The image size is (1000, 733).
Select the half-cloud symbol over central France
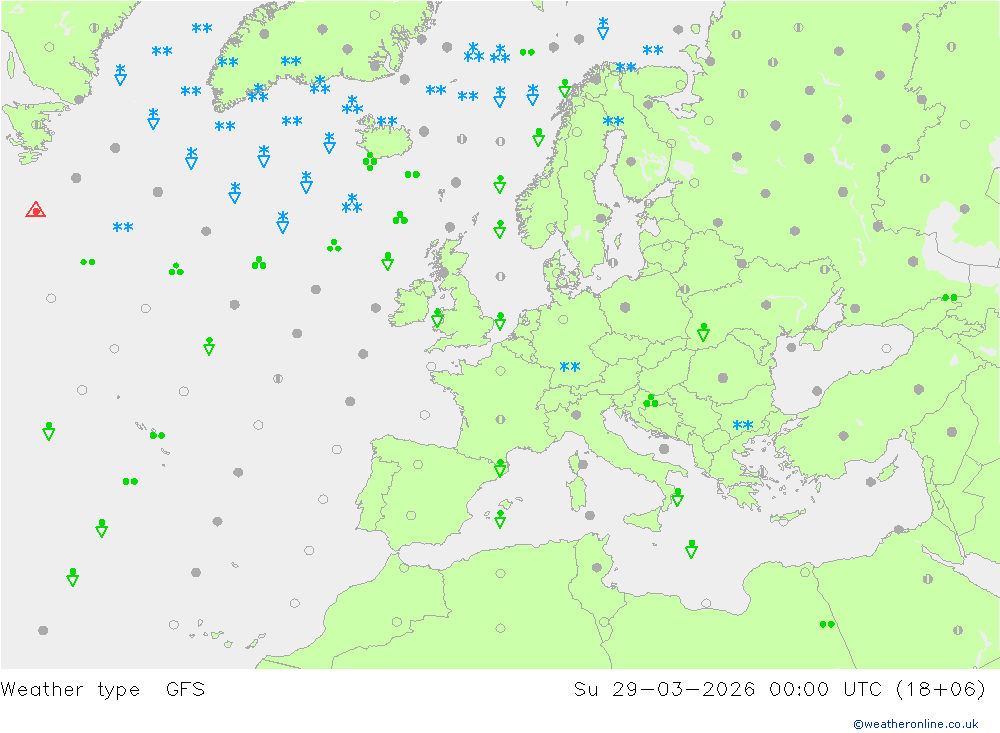click(501, 419)
